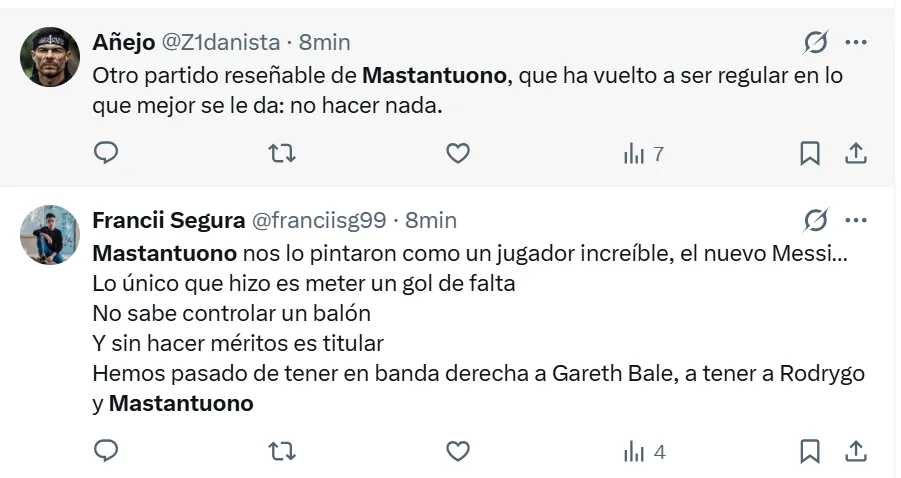Open Grok icon on Añejo's tweet
The height and width of the screenshot is (478, 901).
click(x=816, y=42)
